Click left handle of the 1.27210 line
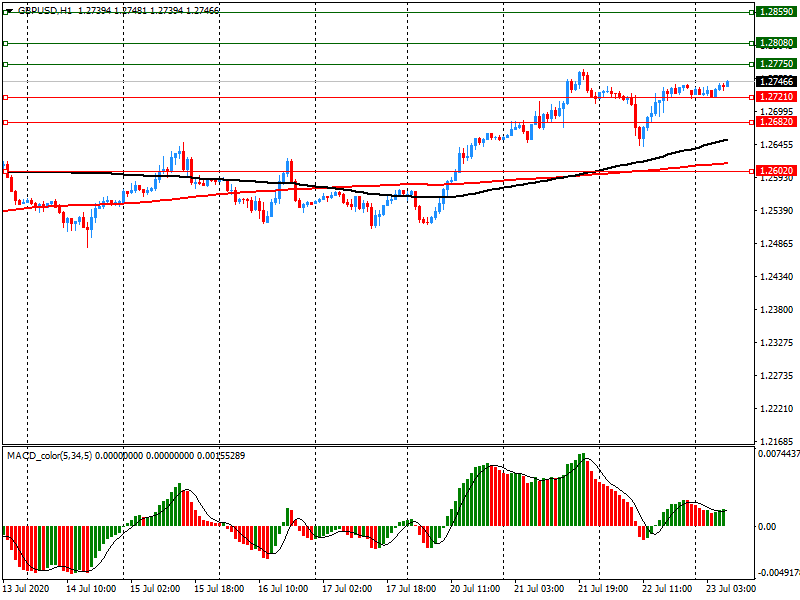Viewport: 800px width, 600px height. [5, 97]
